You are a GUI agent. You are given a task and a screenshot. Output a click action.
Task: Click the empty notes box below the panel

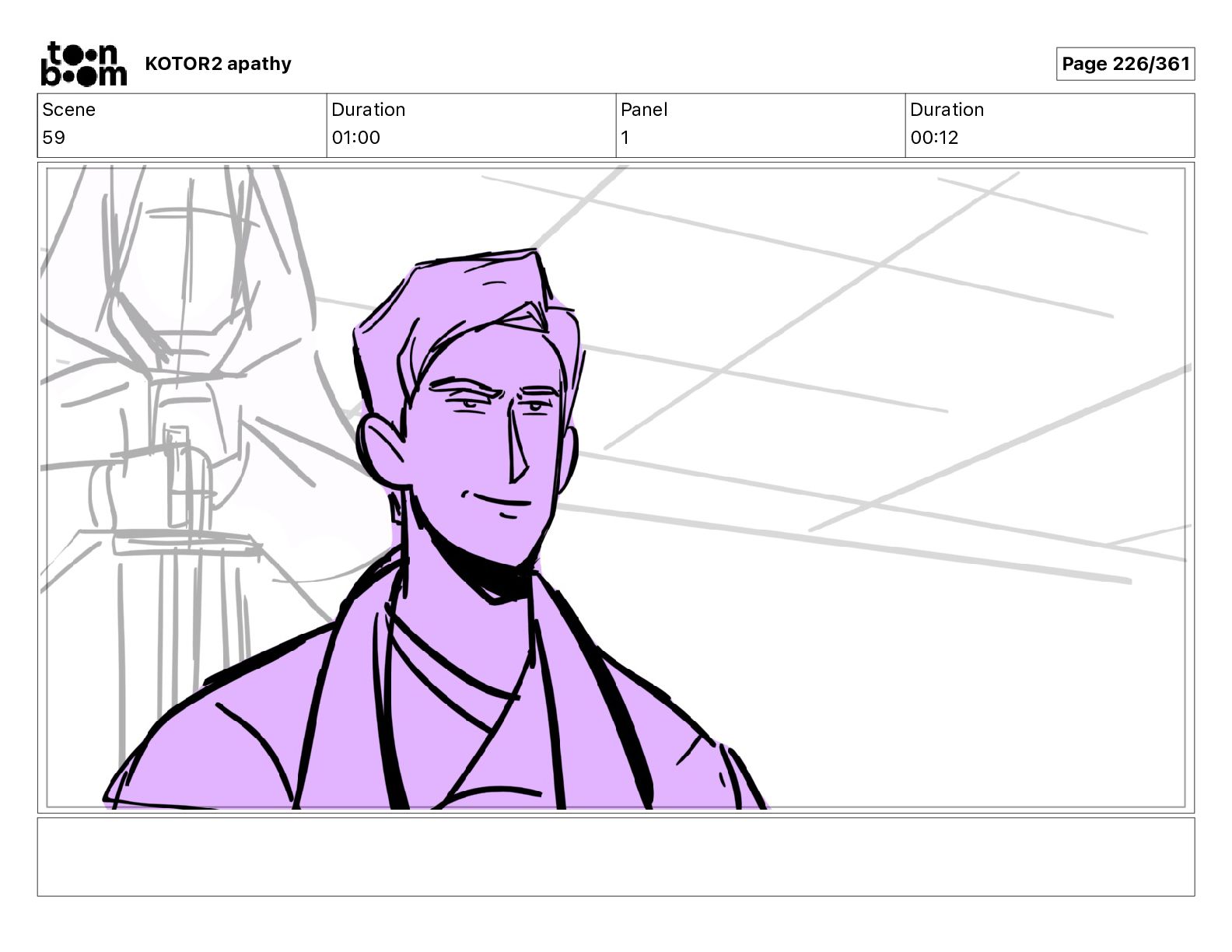coord(616,856)
